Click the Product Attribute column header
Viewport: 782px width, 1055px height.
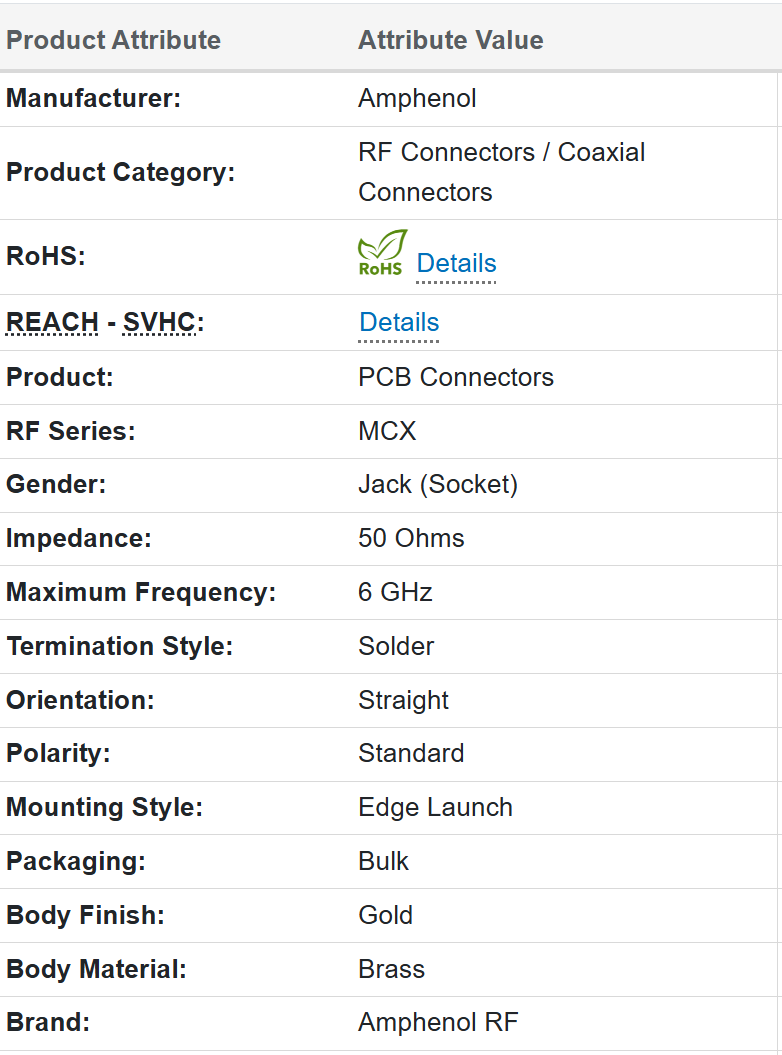[113, 40]
